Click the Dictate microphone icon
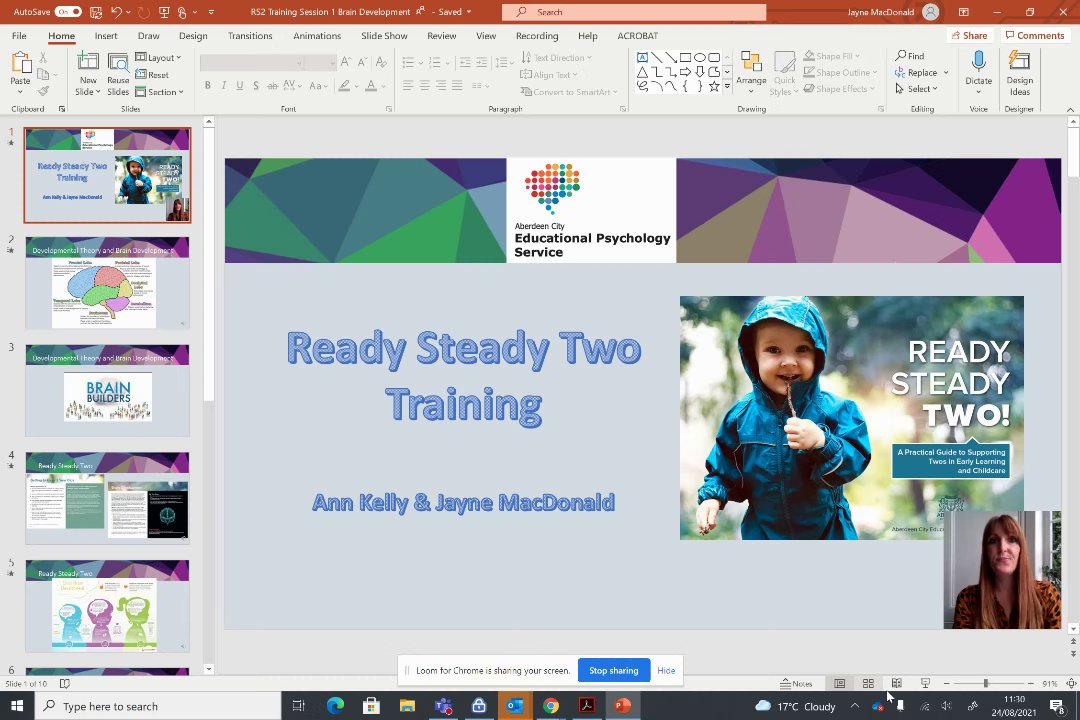The image size is (1080, 720). pyautogui.click(x=978, y=62)
